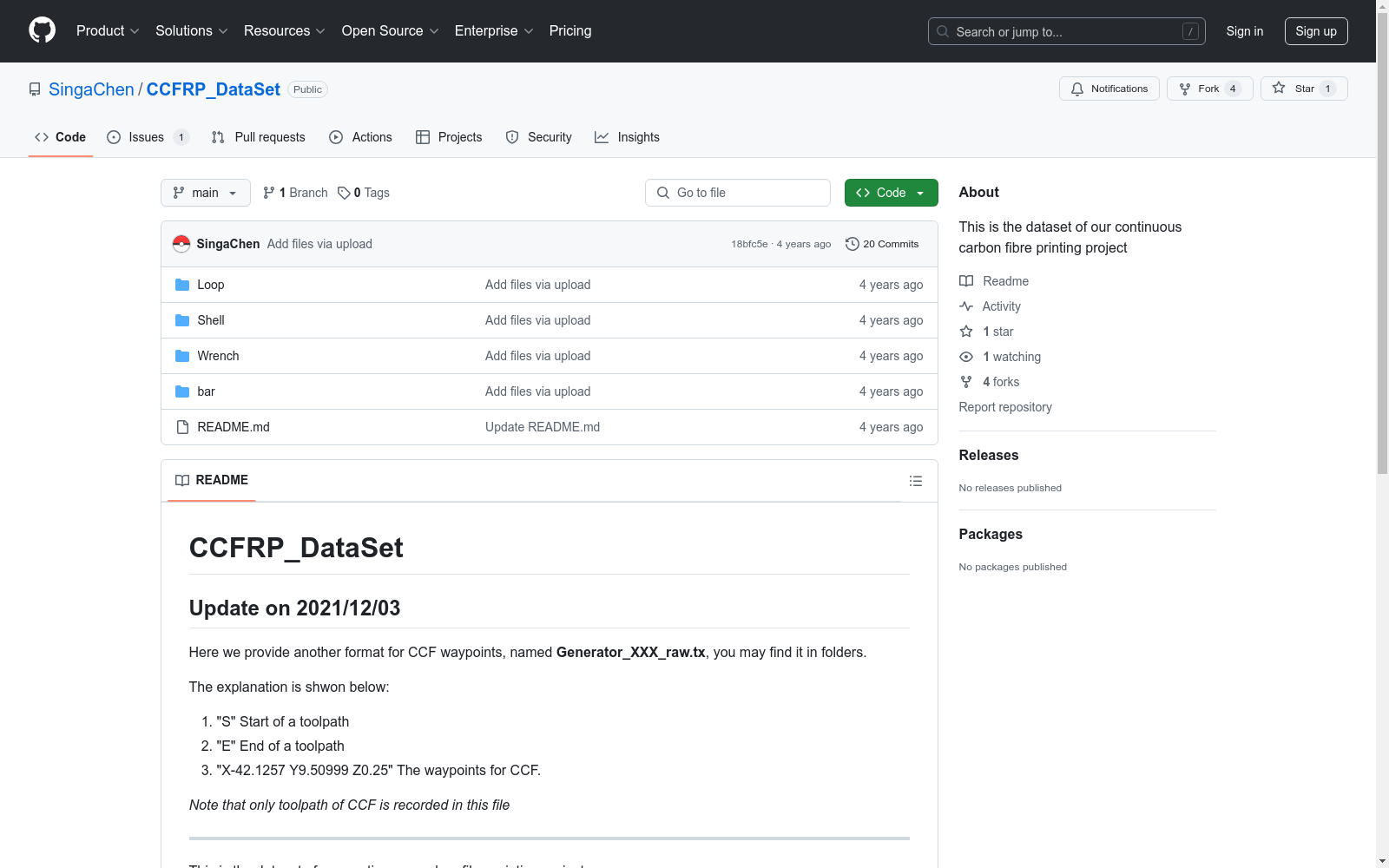The height and width of the screenshot is (868, 1389).
Task: Click the Wrench folder icon
Action: pyautogui.click(x=182, y=356)
